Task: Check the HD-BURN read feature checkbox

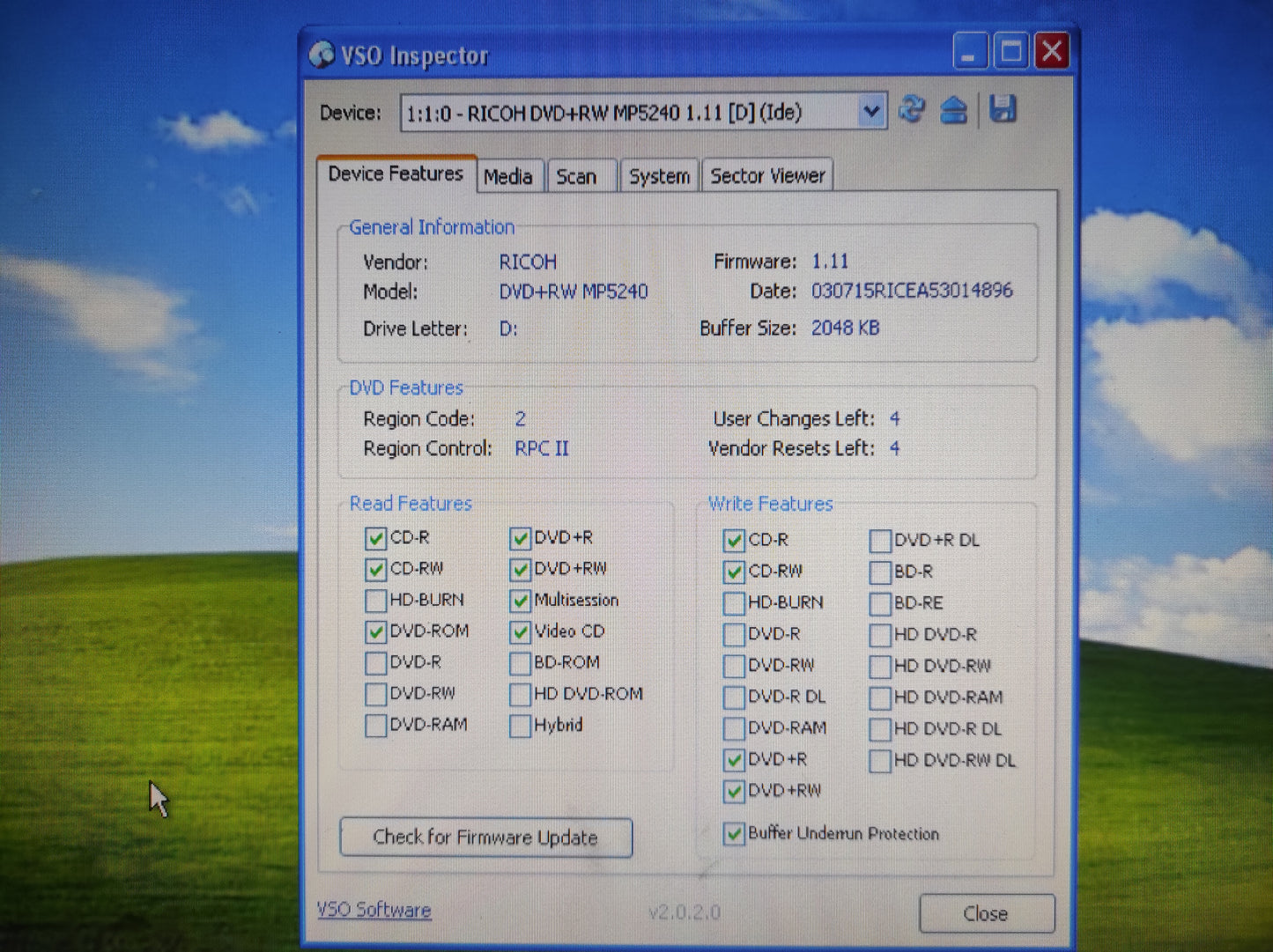Action: click(x=376, y=601)
